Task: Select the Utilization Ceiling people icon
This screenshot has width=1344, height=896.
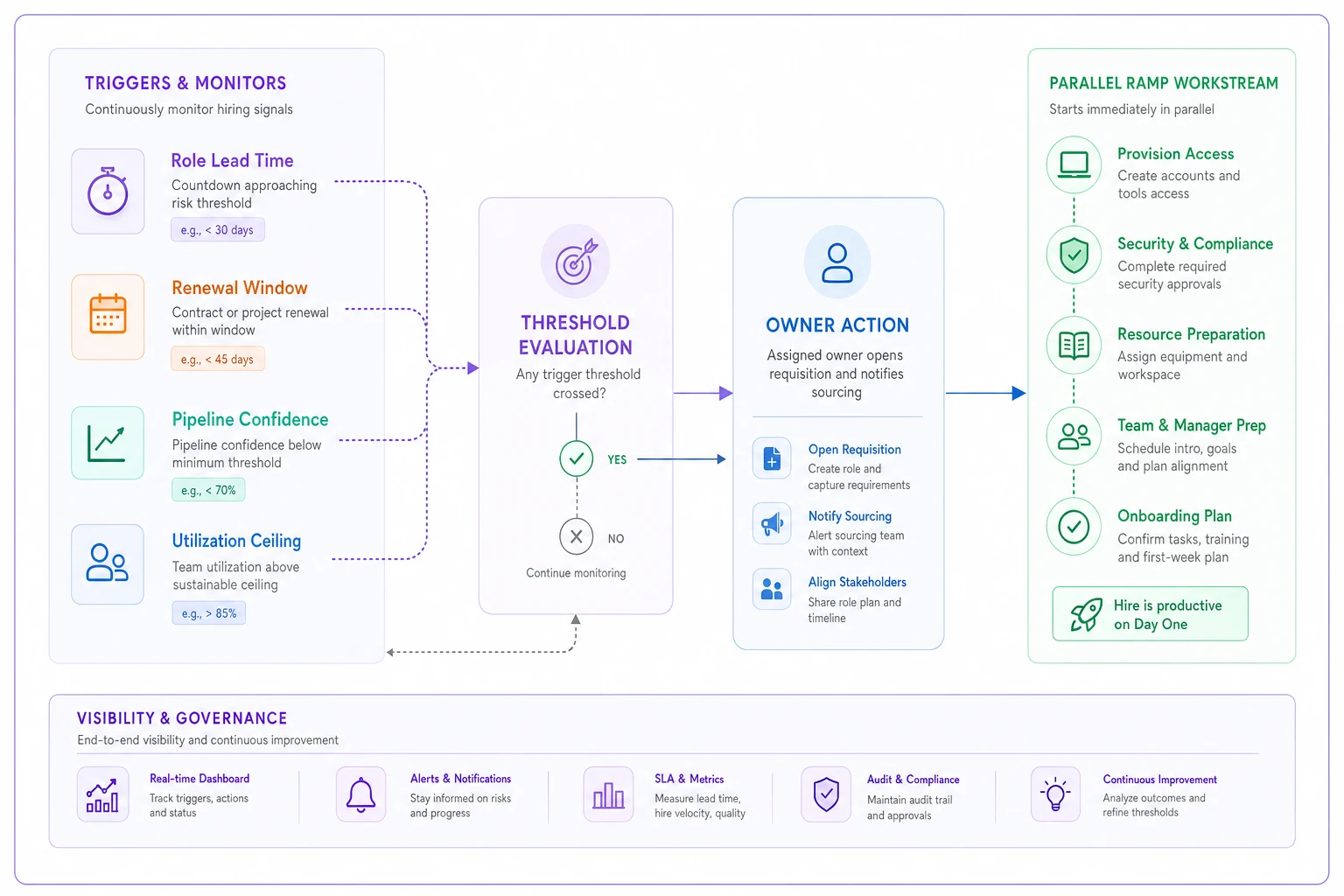Action: tap(108, 563)
